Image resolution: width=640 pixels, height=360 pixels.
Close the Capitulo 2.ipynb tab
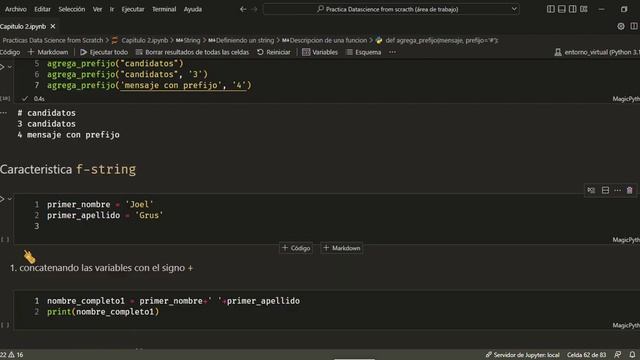point(53,27)
